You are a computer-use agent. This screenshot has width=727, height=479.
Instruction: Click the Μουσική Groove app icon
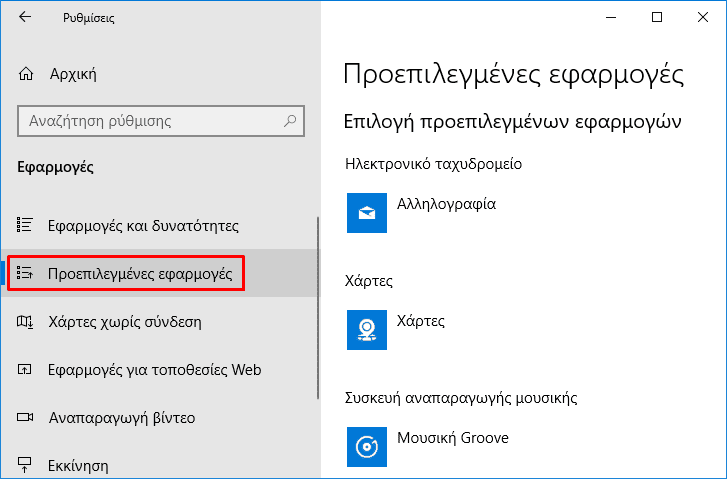367,447
